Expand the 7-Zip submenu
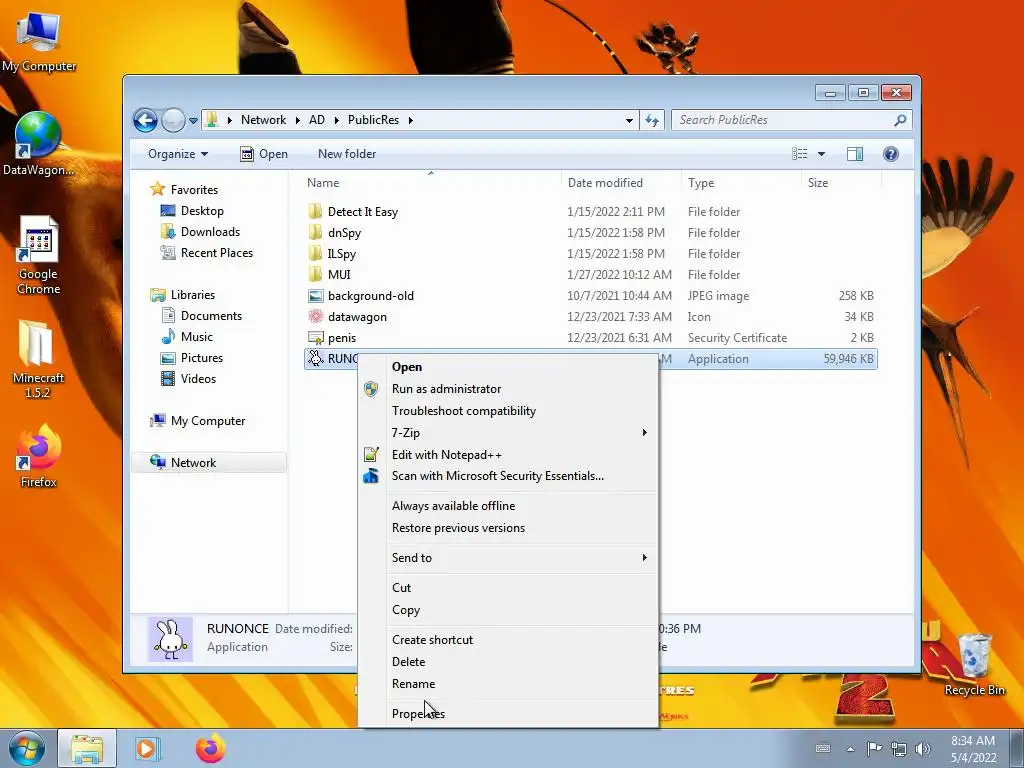This screenshot has width=1024, height=768. [509, 433]
